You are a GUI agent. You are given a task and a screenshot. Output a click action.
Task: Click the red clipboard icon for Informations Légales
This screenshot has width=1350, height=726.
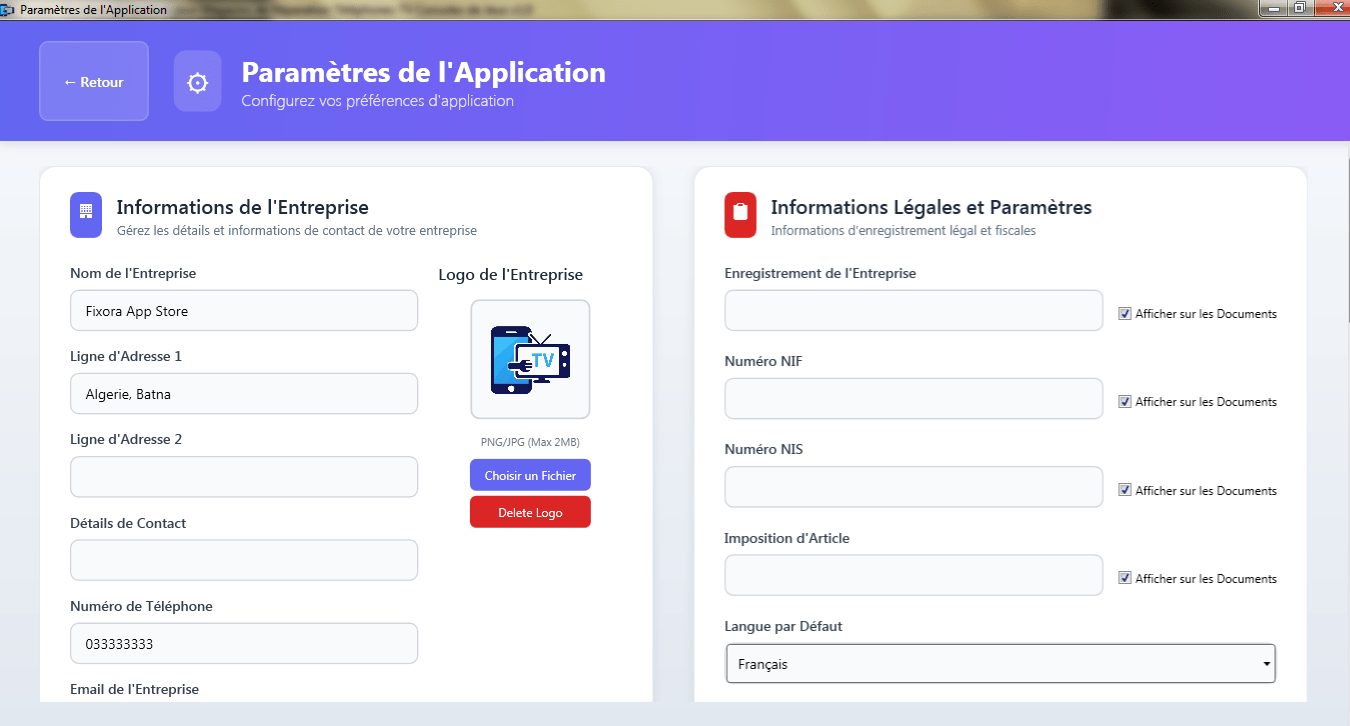(x=740, y=214)
